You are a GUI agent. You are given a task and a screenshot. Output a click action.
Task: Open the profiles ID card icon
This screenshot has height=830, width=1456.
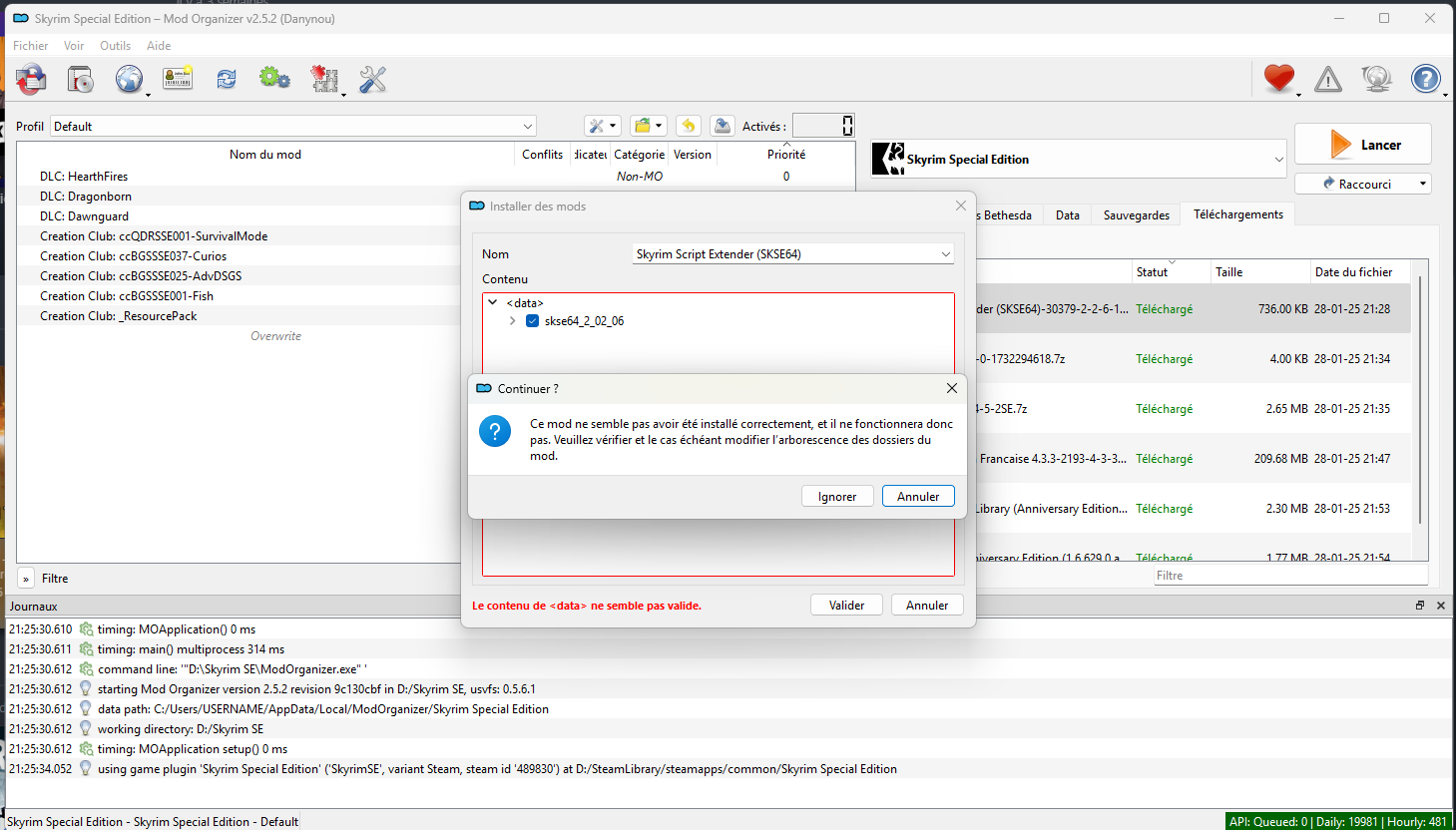pos(178,79)
